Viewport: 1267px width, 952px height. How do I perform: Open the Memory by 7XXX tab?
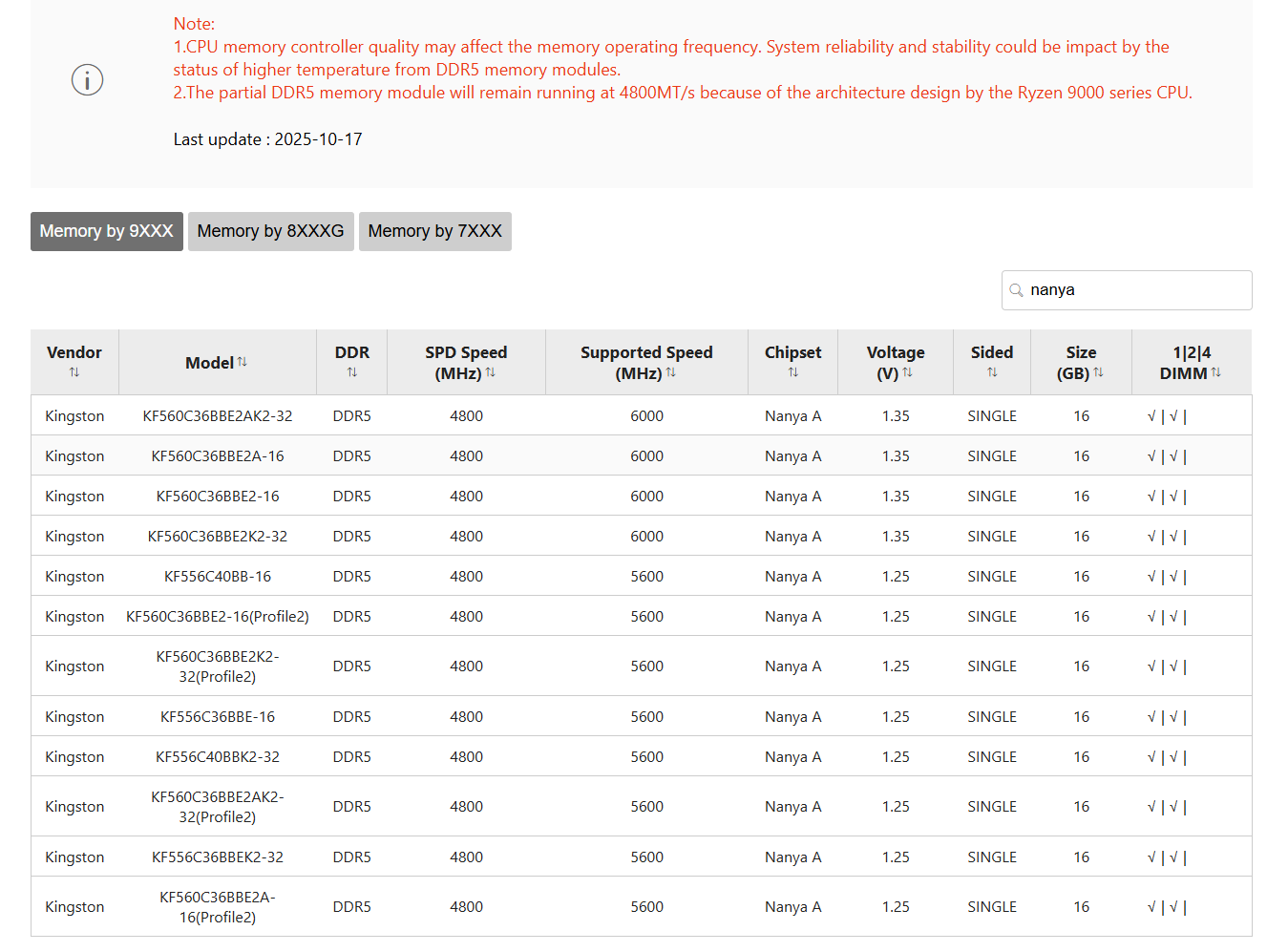[x=435, y=231]
